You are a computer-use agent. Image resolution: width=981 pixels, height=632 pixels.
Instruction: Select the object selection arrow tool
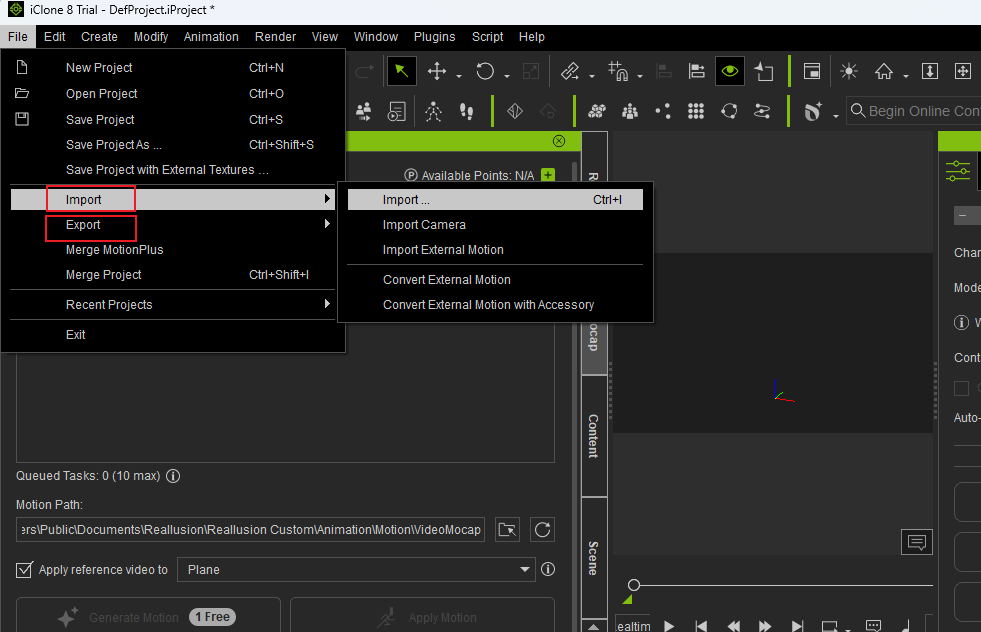click(402, 71)
